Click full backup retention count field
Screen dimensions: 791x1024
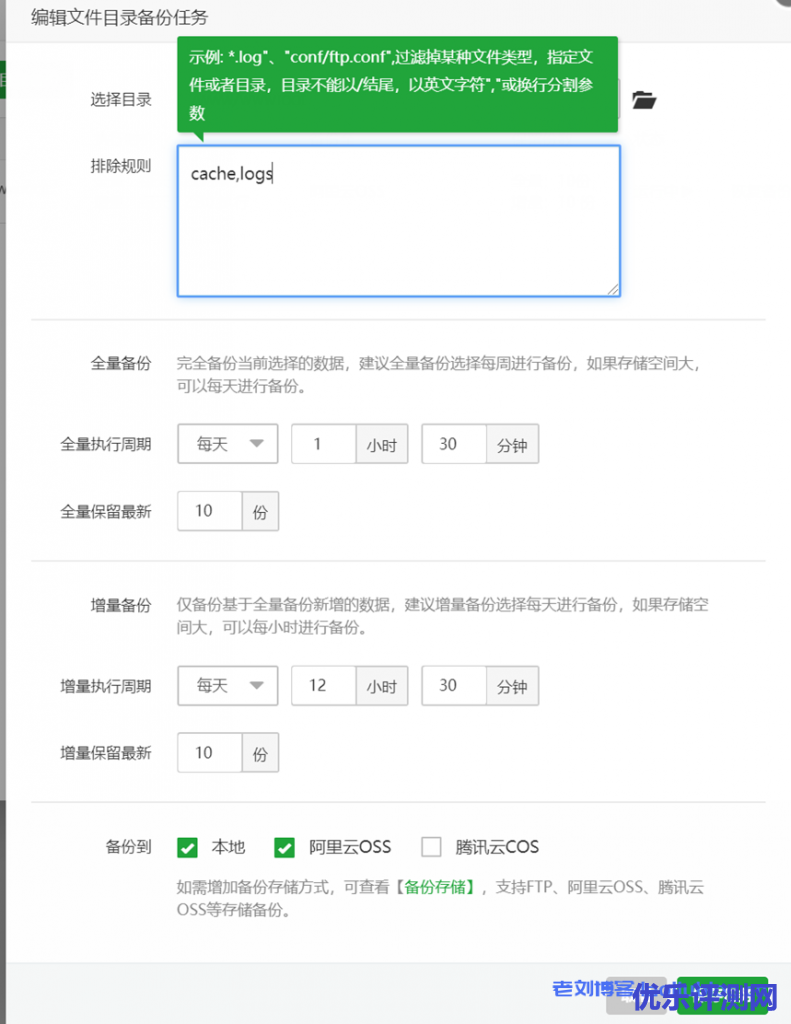(210, 511)
